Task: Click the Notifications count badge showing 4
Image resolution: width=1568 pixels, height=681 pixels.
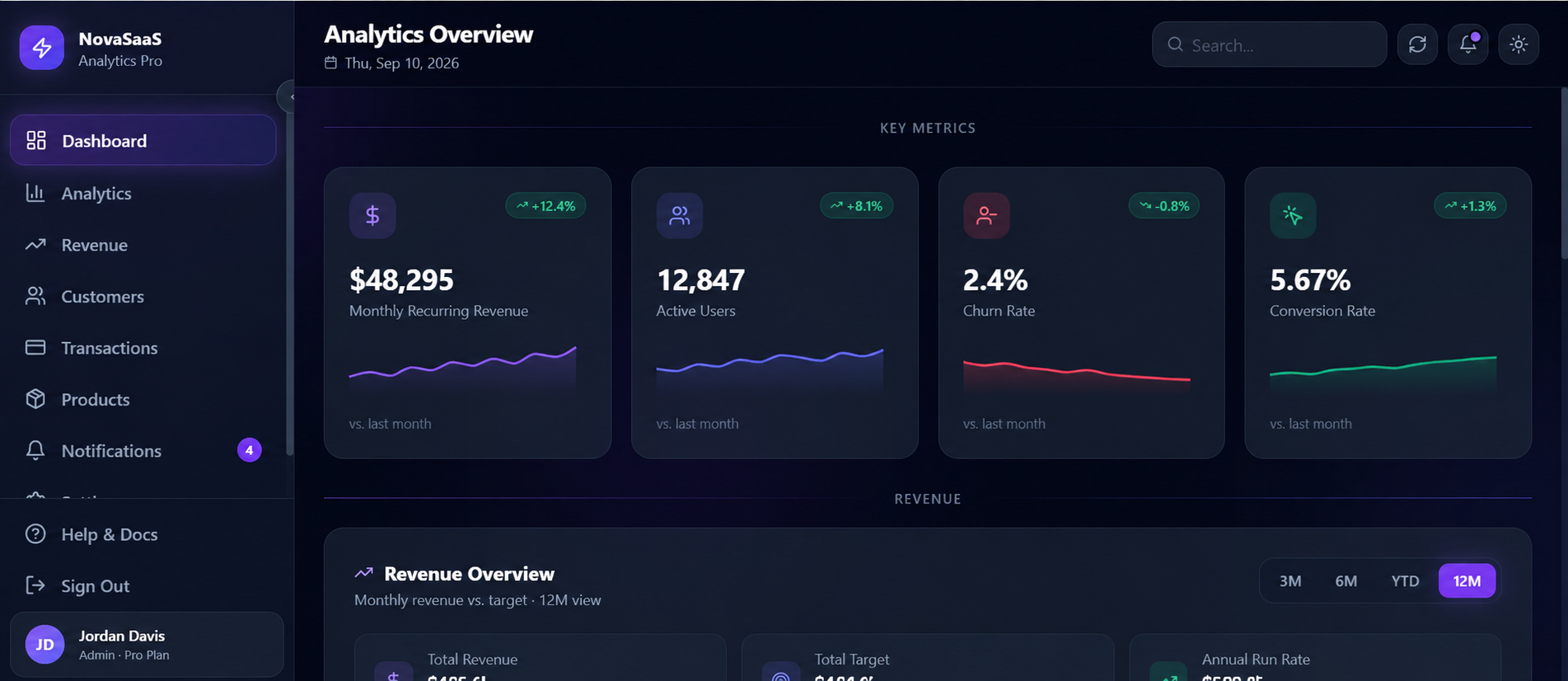Action: pyautogui.click(x=249, y=450)
